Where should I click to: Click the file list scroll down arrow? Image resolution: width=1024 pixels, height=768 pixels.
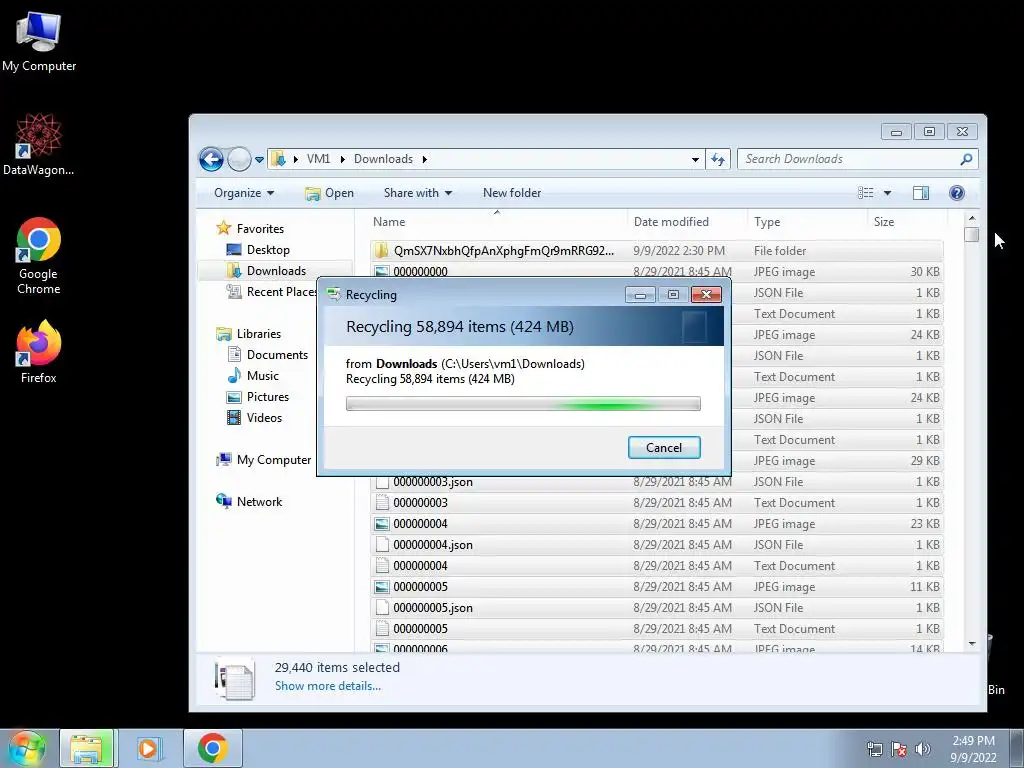click(972, 644)
